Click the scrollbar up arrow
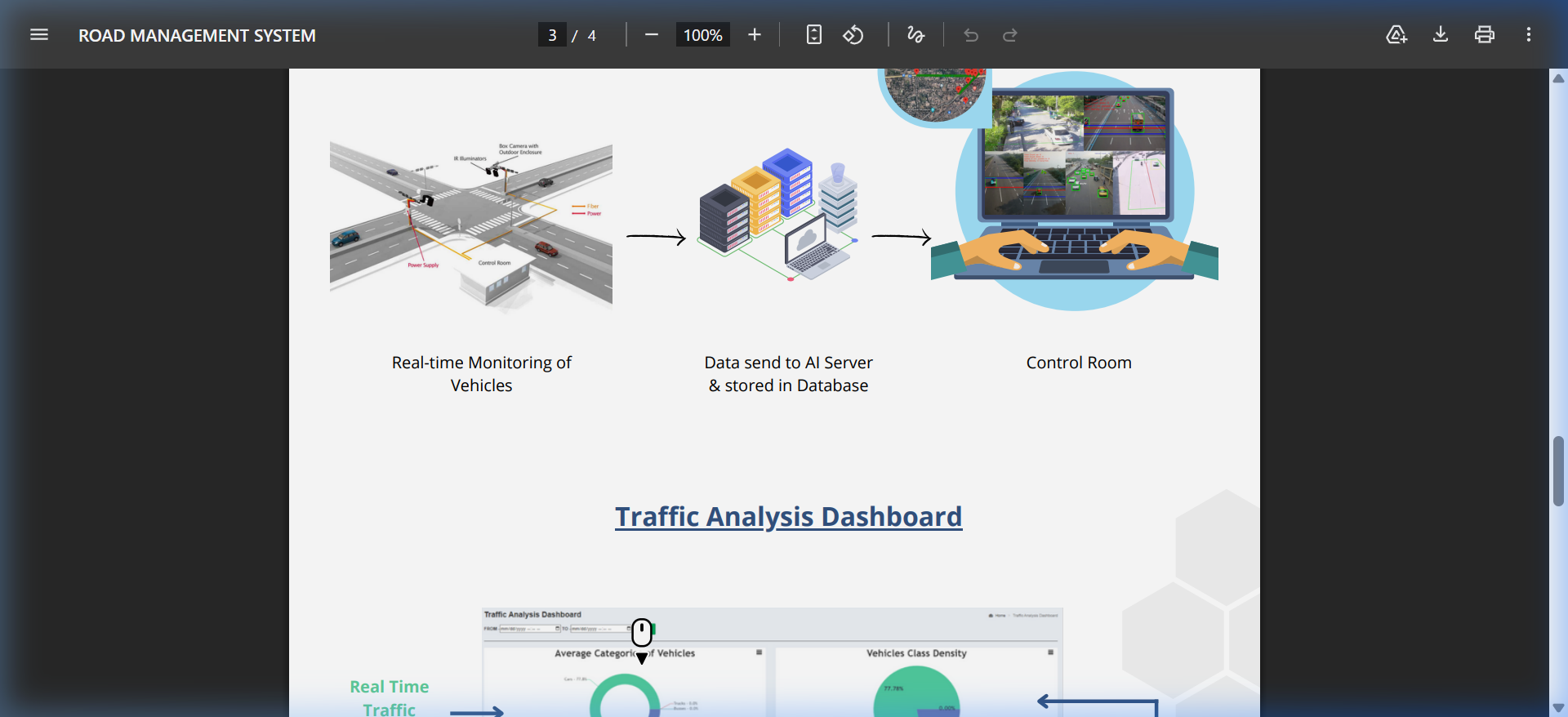Screen dimensions: 1568x717 tap(1558, 78)
